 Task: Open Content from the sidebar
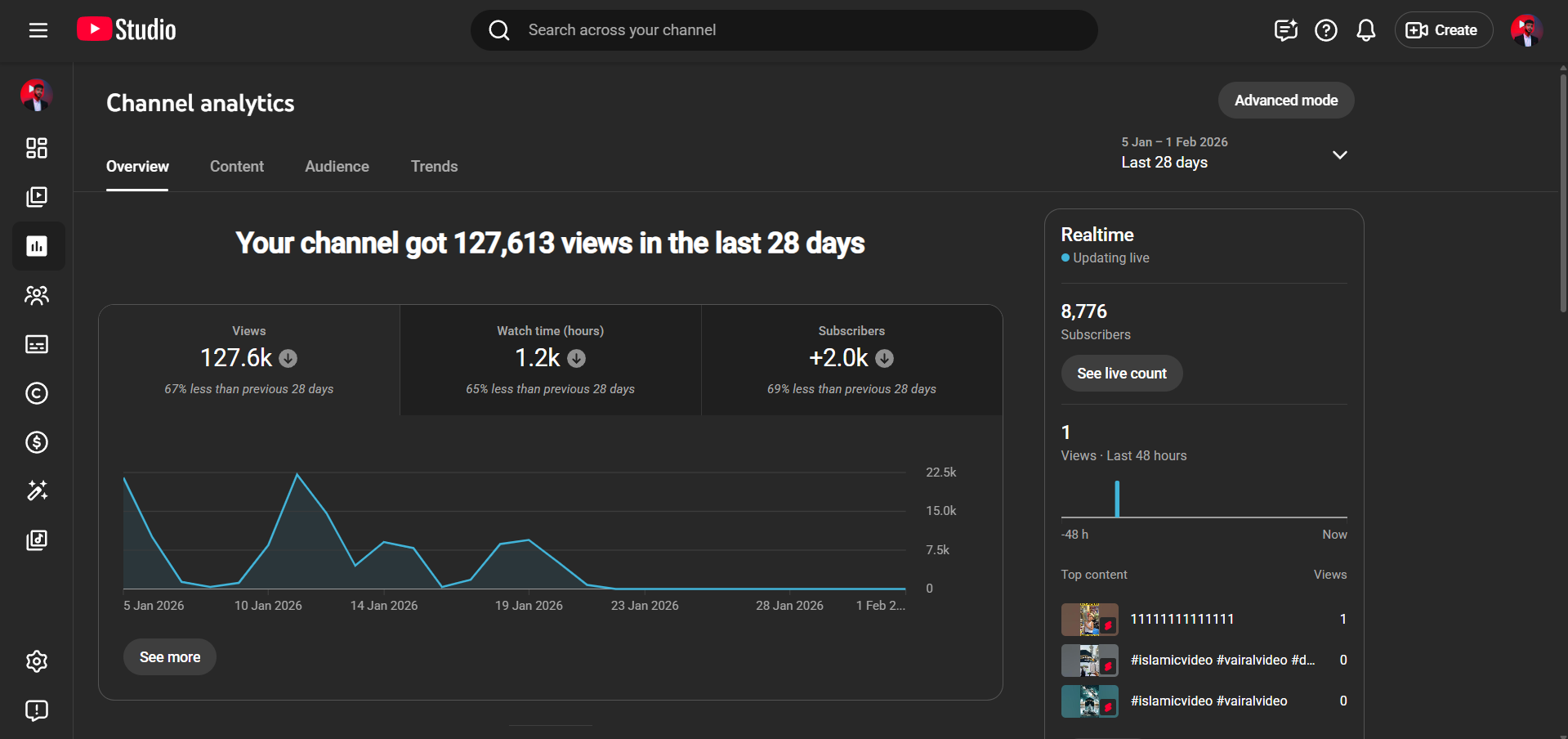tap(37, 197)
